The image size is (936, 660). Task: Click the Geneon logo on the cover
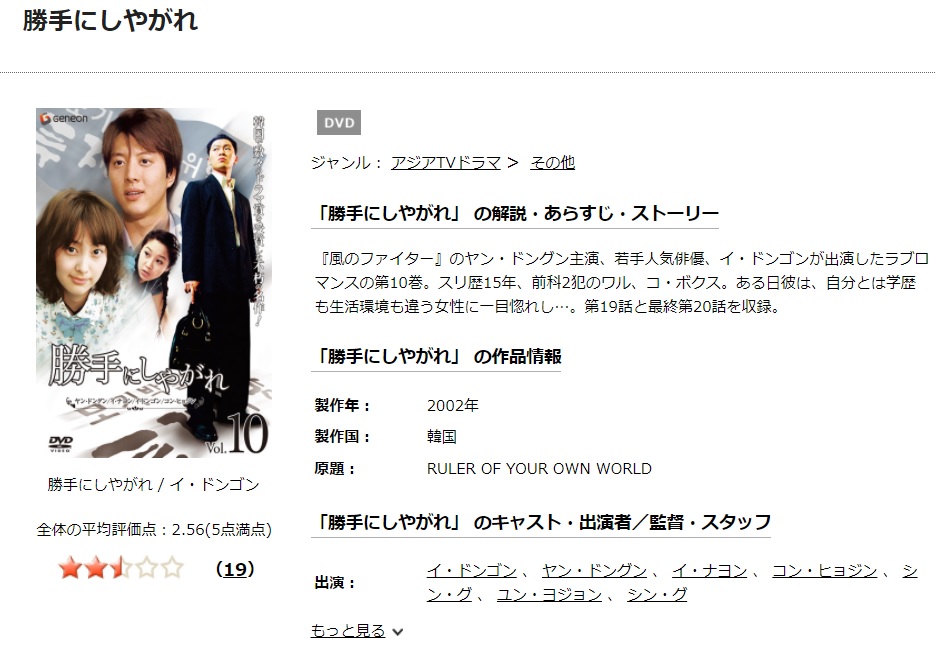click(64, 118)
